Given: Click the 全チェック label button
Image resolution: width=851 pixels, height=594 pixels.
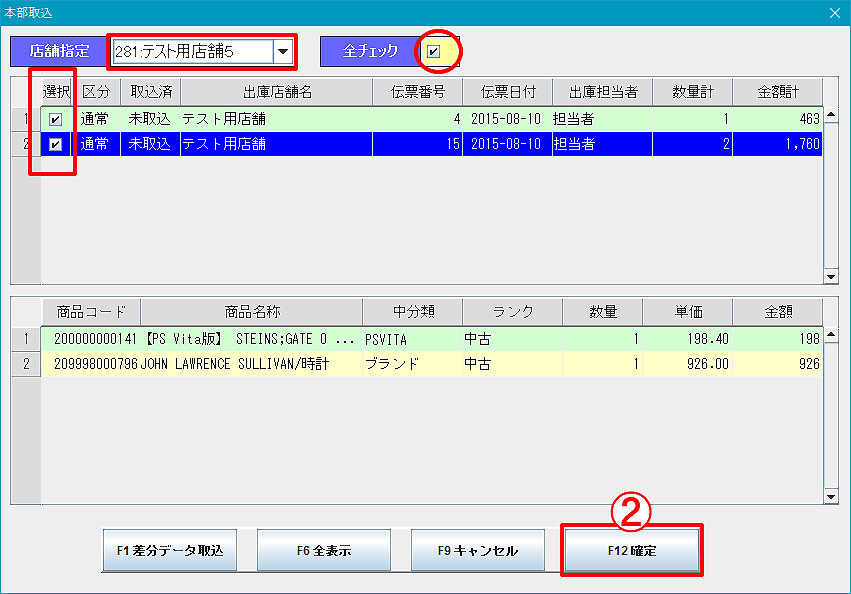Looking at the screenshot, I should click(370, 51).
